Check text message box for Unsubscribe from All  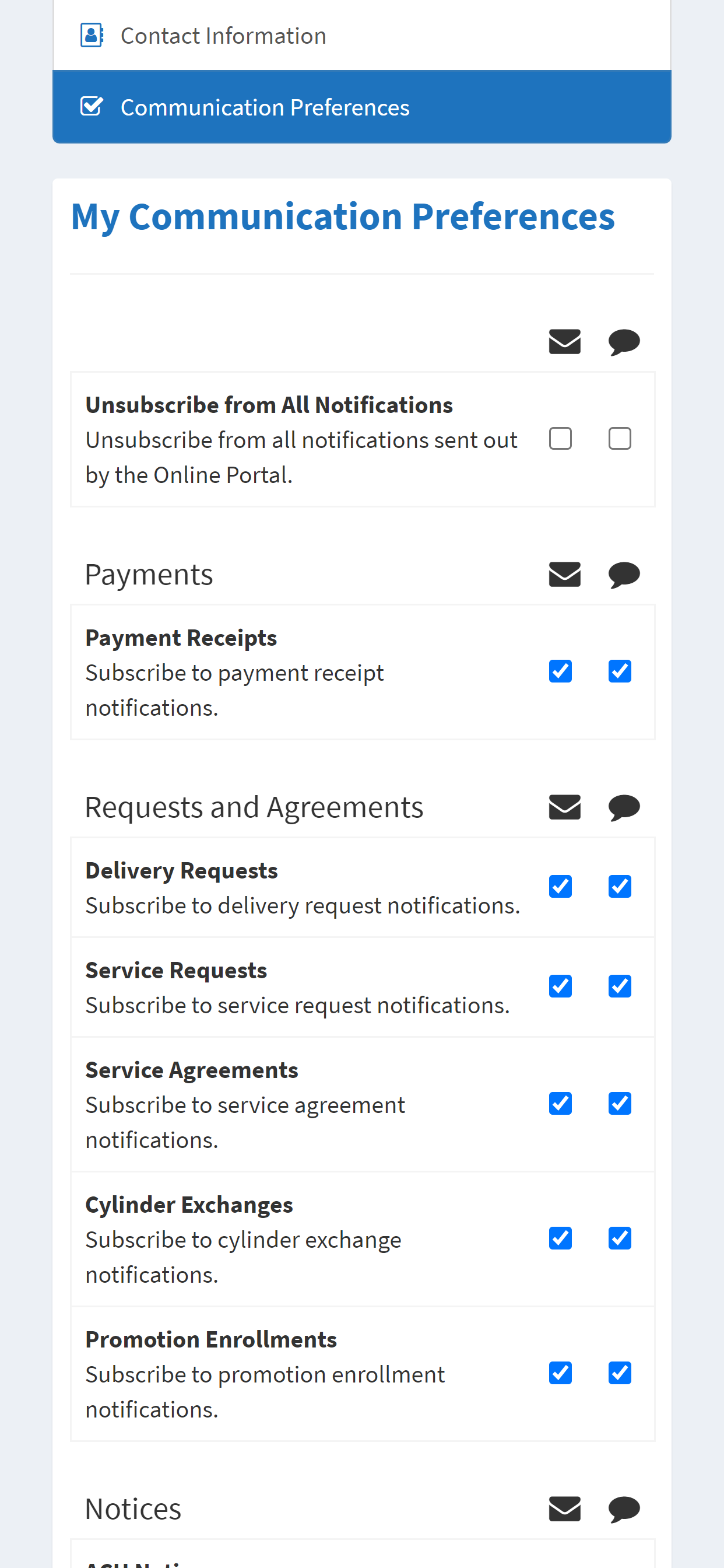[x=620, y=438]
